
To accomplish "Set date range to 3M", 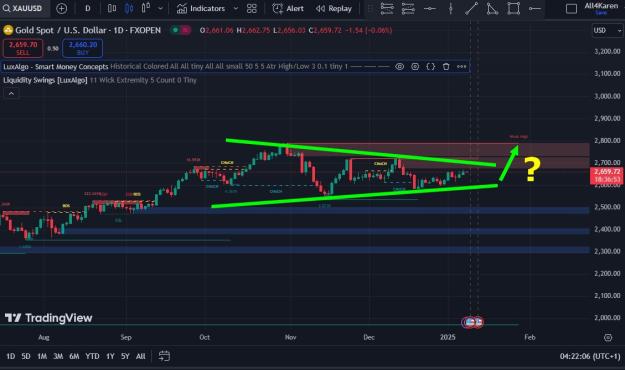I will click(x=58, y=356).
